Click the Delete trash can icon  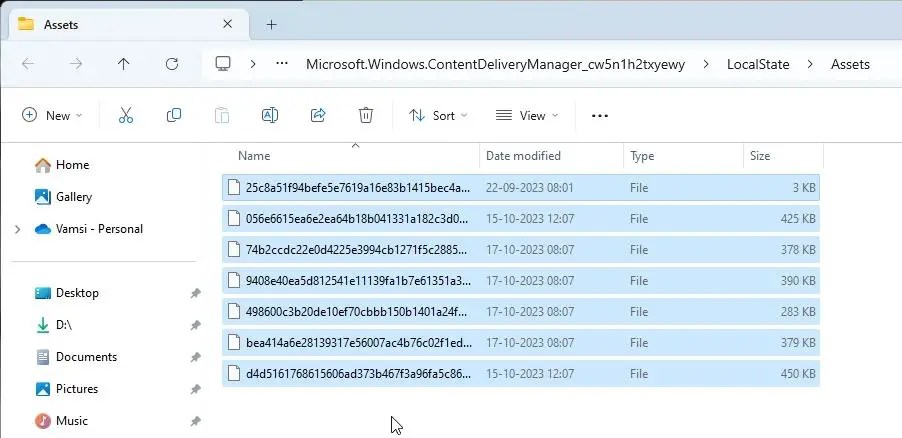[366, 115]
